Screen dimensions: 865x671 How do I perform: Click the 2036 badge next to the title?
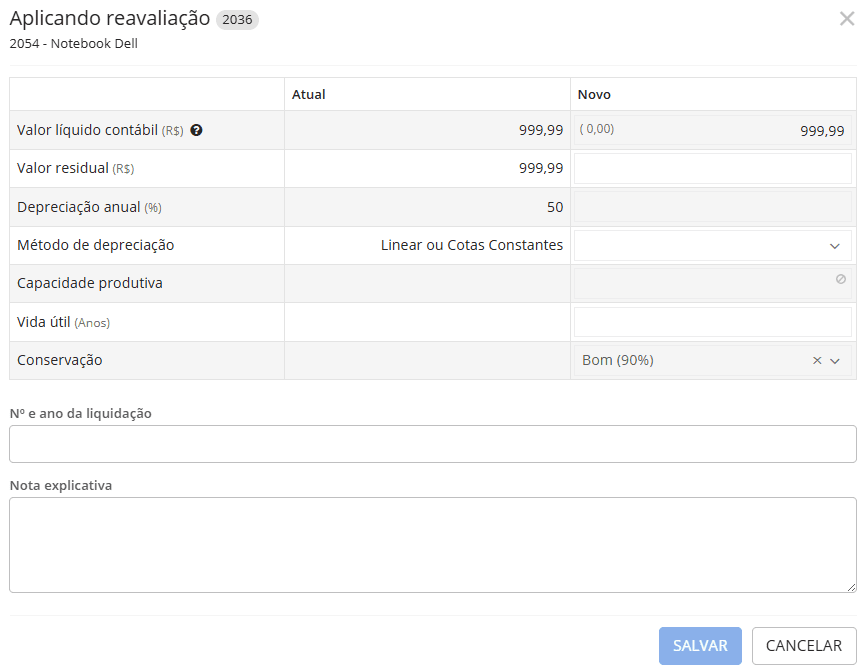tap(237, 20)
